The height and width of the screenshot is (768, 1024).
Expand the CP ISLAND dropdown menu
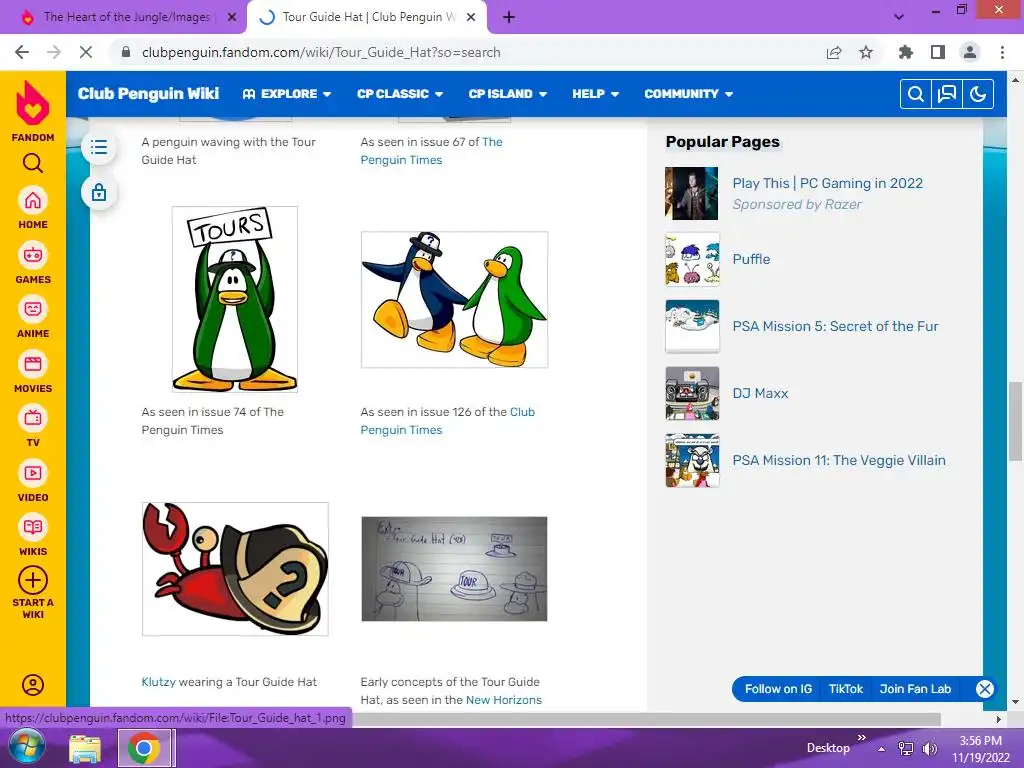point(507,94)
